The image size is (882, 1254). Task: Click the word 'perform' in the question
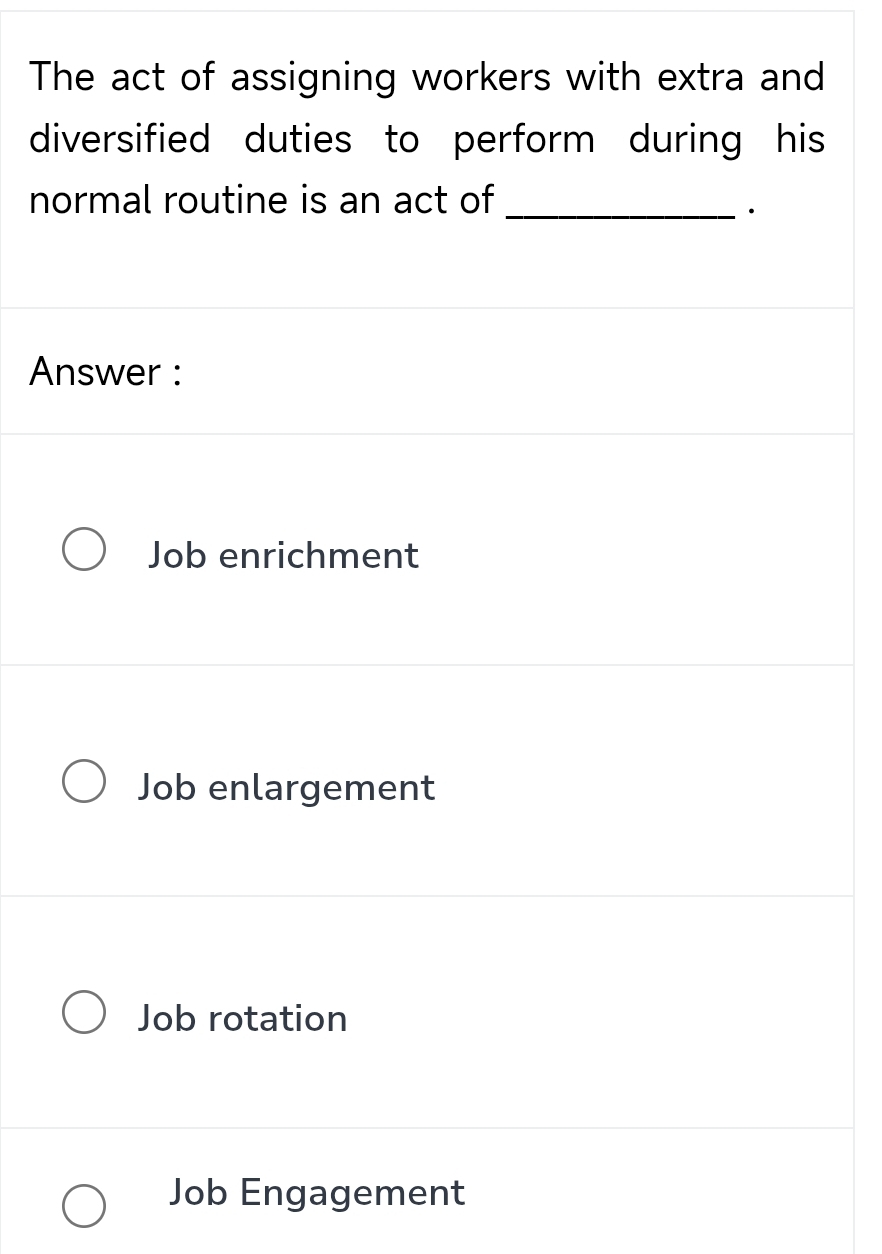(524, 140)
